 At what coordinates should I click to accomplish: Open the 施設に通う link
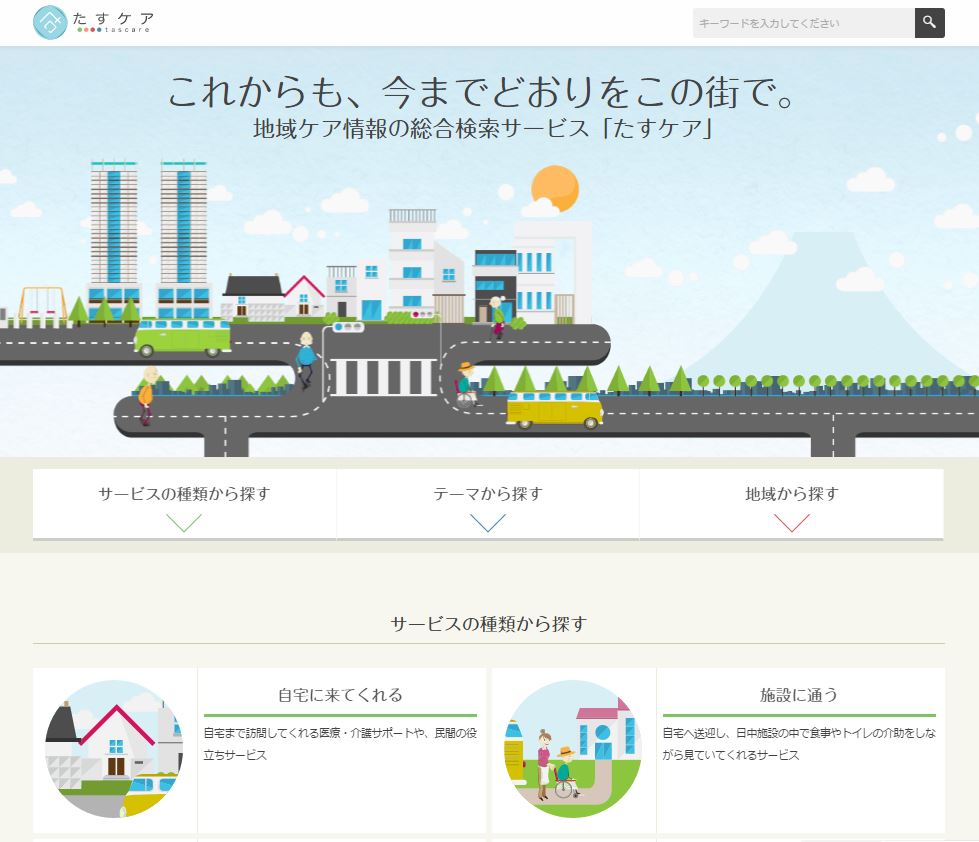point(799,695)
